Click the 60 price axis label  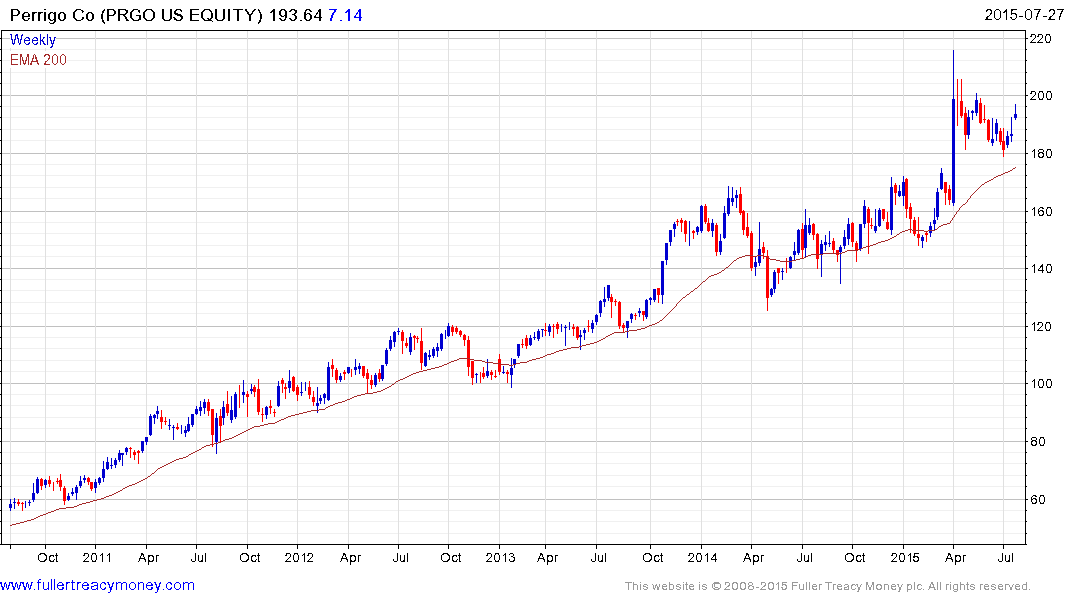coord(1037,499)
